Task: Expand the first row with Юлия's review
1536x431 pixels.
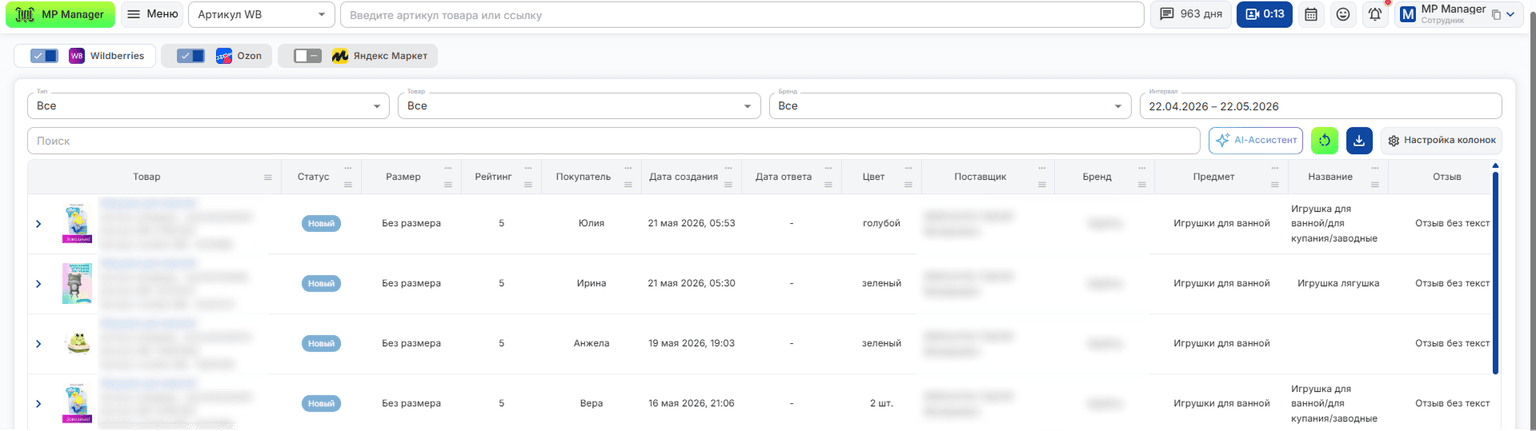Action: tap(39, 224)
